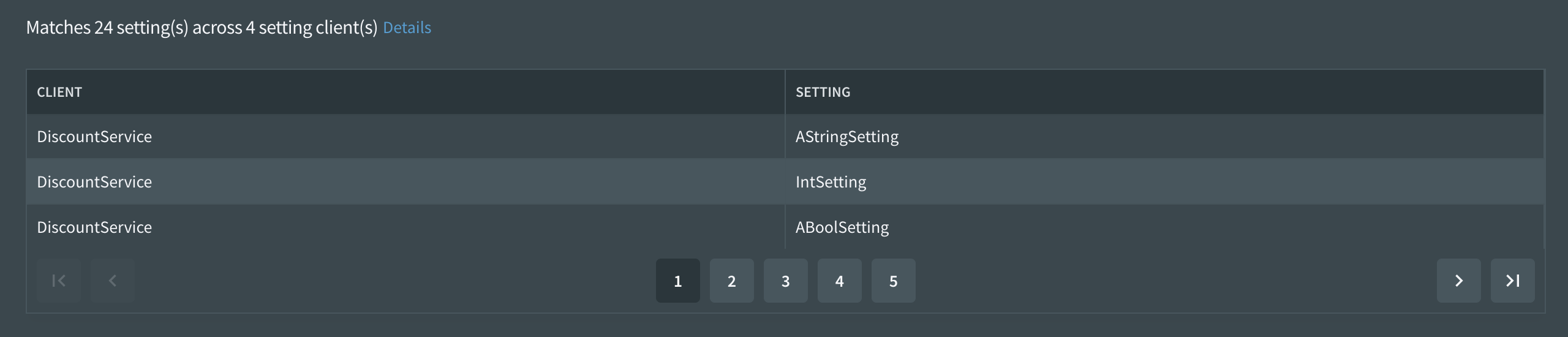Click the matches summary text
Image resolution: width=1568 pixels, height=337 pixels.
[202, 28]
